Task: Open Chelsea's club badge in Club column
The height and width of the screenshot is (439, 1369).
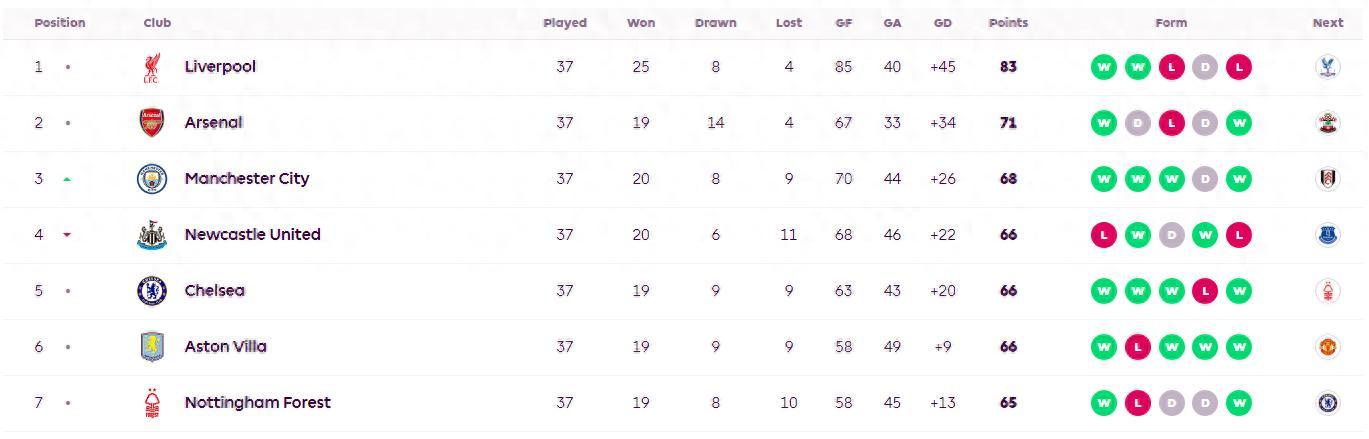Action: (151, 291)
